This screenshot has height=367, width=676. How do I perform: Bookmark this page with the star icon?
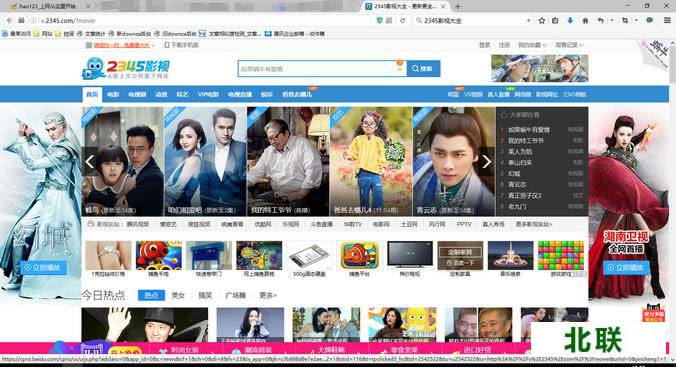[542, 20]
